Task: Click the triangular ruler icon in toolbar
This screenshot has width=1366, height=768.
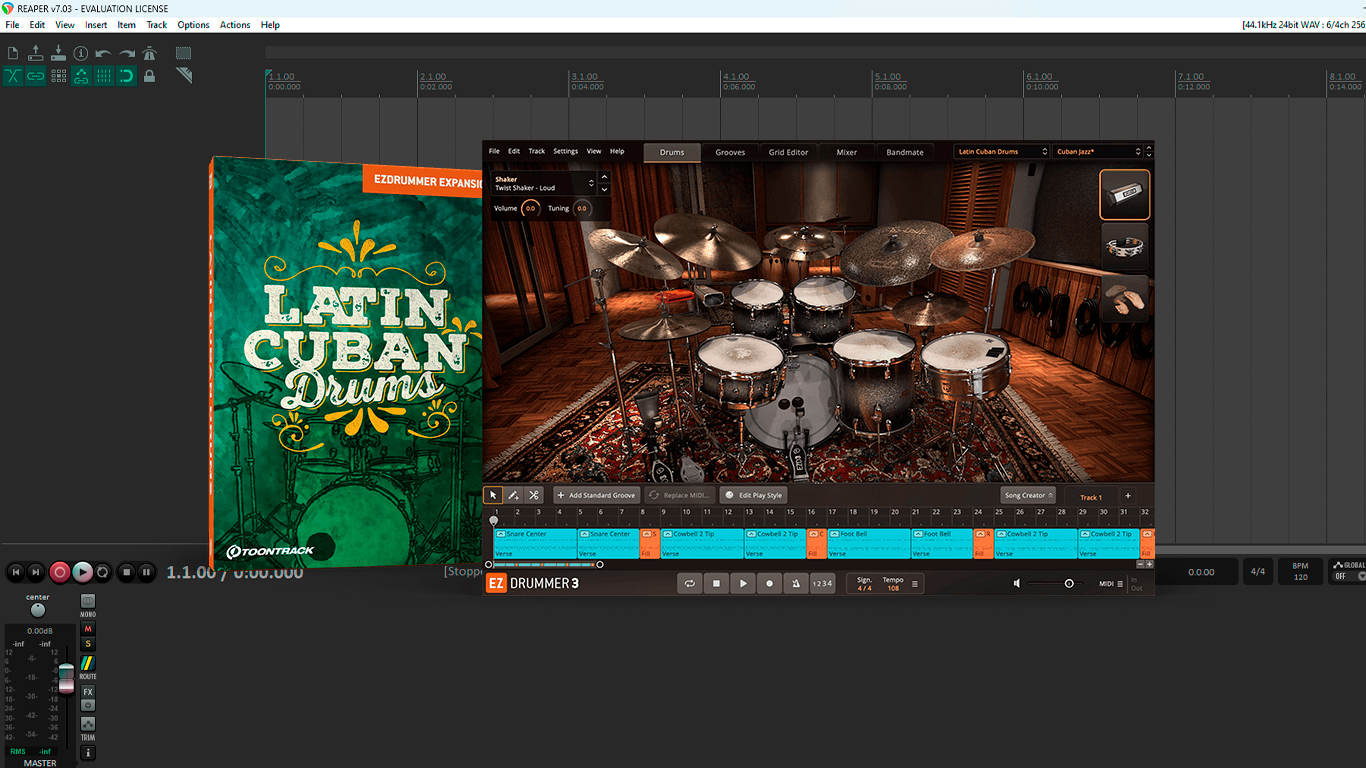Action: pos(184,76)
